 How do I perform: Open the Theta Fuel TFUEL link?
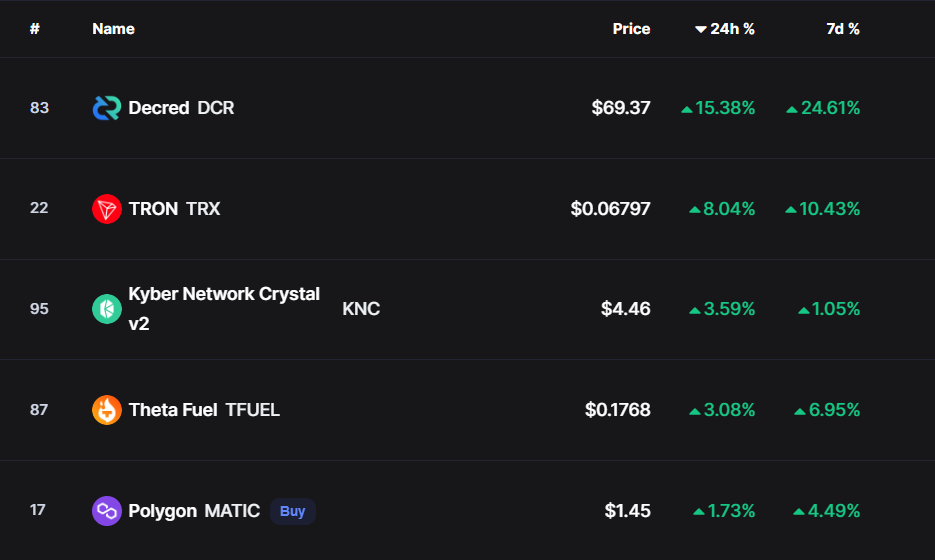(204, 410)
